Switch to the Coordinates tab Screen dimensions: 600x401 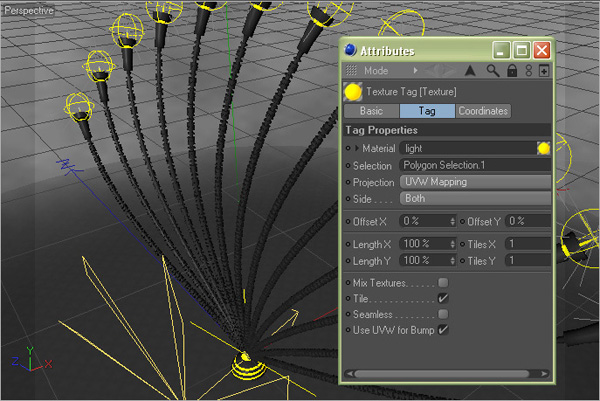(x=483, y=111)
